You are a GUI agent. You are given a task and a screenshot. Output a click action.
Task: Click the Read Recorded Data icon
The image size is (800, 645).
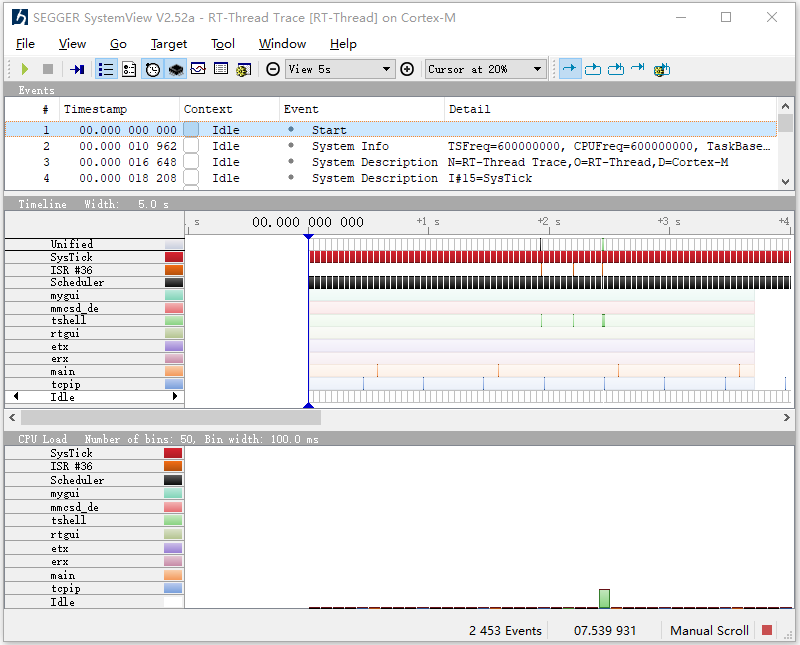(x=77, y=69)
